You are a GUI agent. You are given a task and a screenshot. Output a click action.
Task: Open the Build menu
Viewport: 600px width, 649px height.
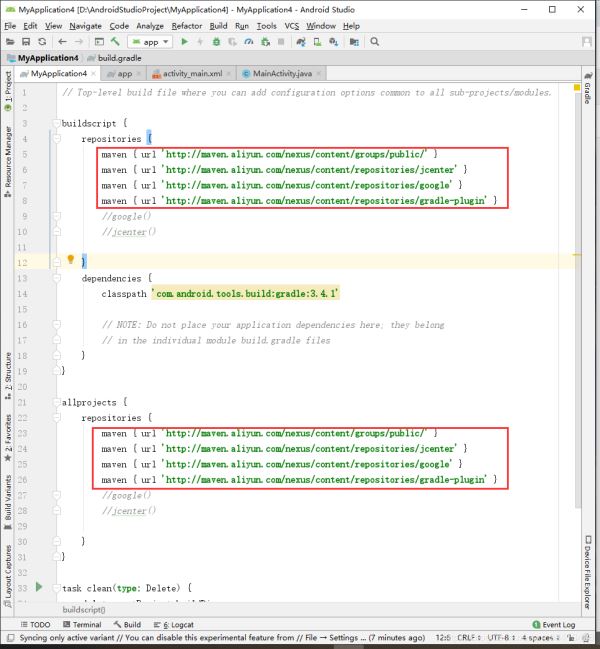218,26
